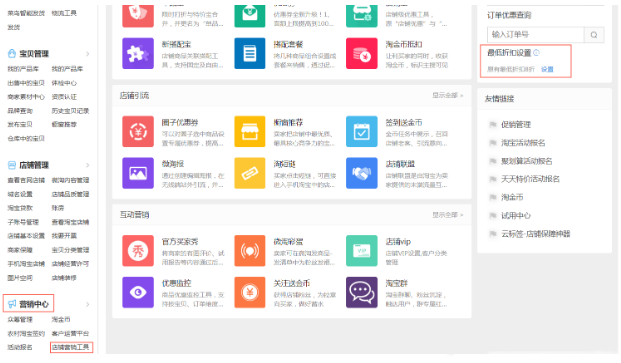
Task: Select 店铺营销工具 in the sidebar
Action: 71,348
